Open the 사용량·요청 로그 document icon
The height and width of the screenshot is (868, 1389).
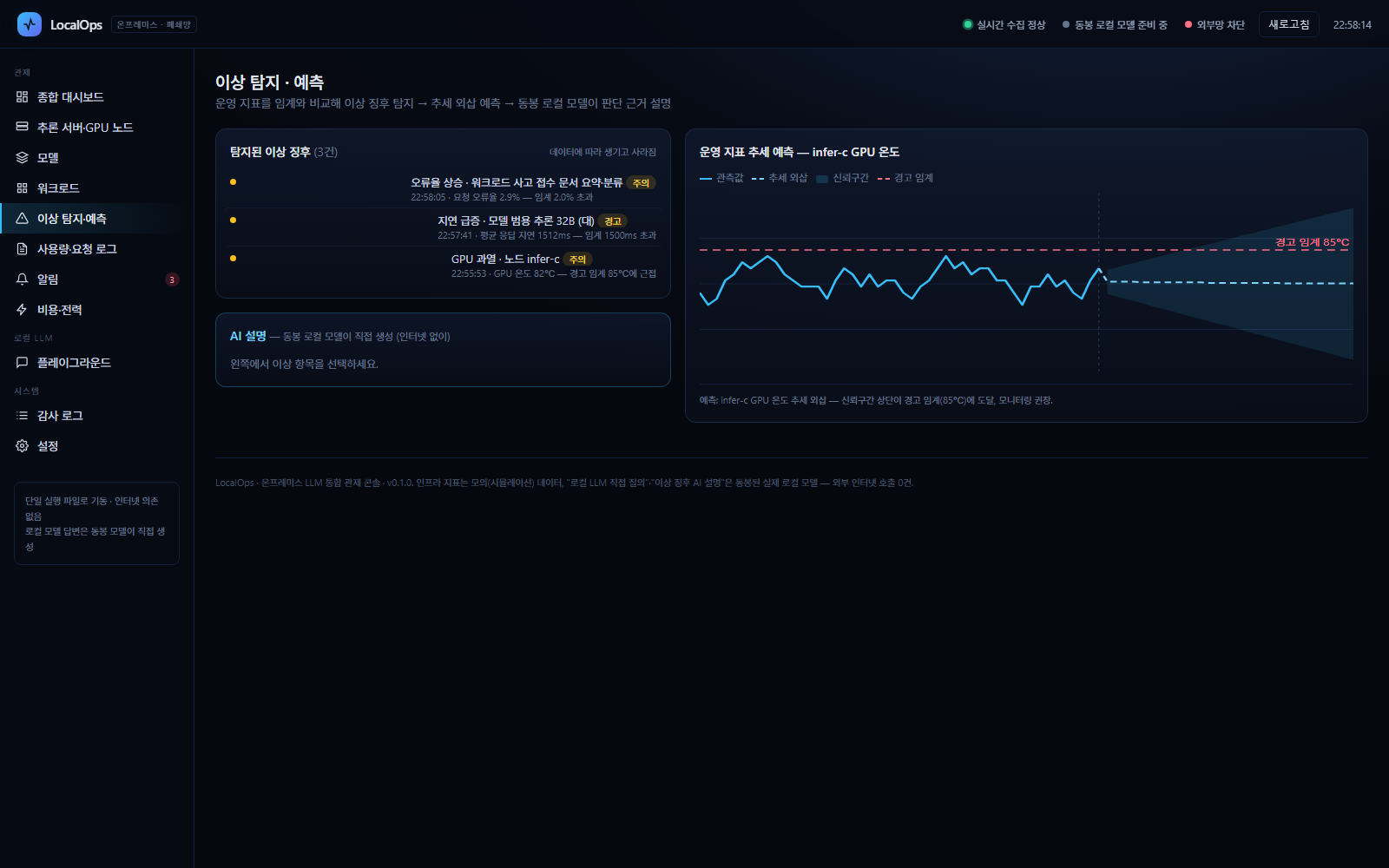click(x=23, y=249)
